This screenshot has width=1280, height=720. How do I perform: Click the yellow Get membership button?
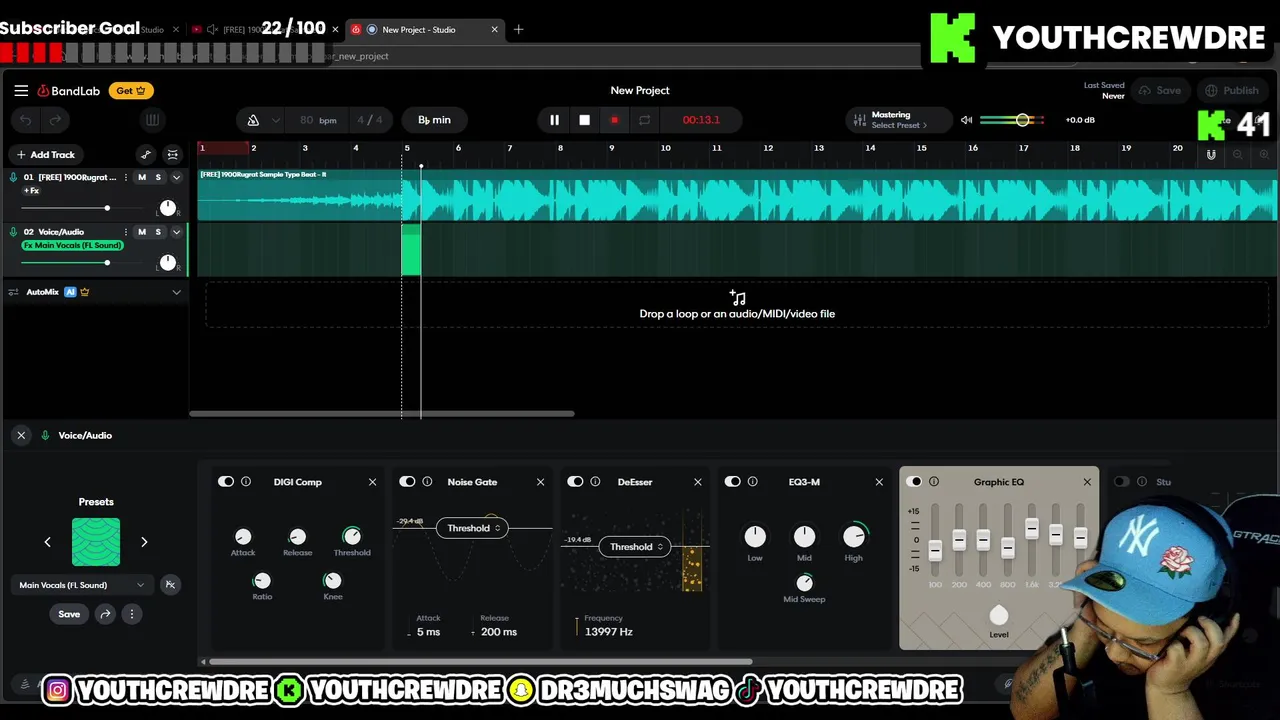[x=131, y=91]
